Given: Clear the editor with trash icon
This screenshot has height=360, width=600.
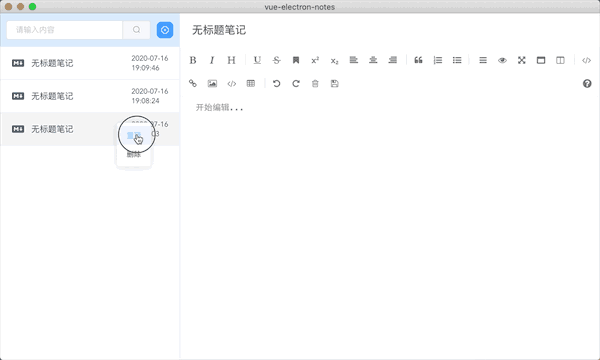Looking at the screenshot, I should coord(315,83).
